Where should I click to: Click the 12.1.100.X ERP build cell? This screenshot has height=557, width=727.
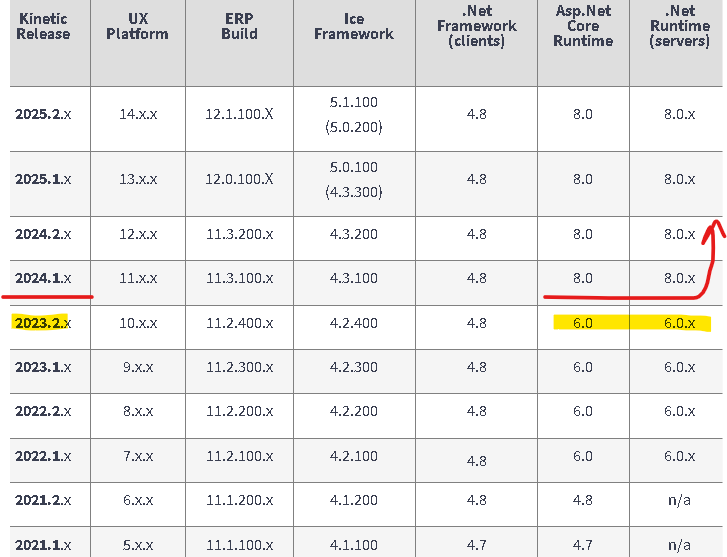pos(239,114)
